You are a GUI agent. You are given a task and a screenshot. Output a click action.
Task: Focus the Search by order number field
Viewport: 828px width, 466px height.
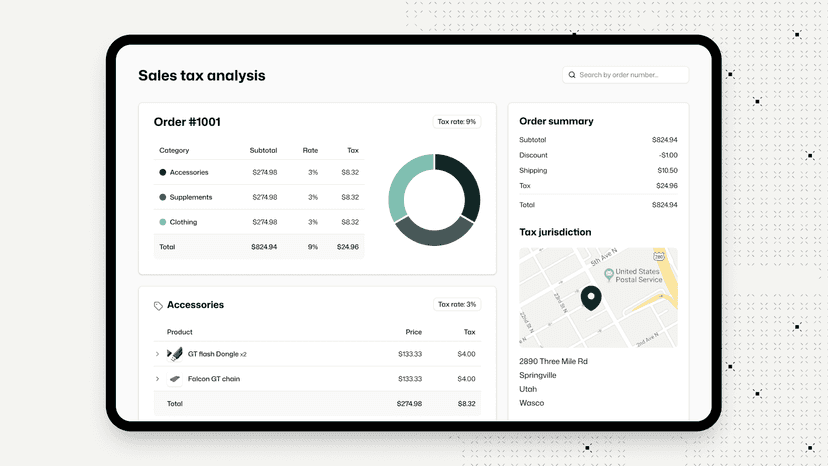625,75
